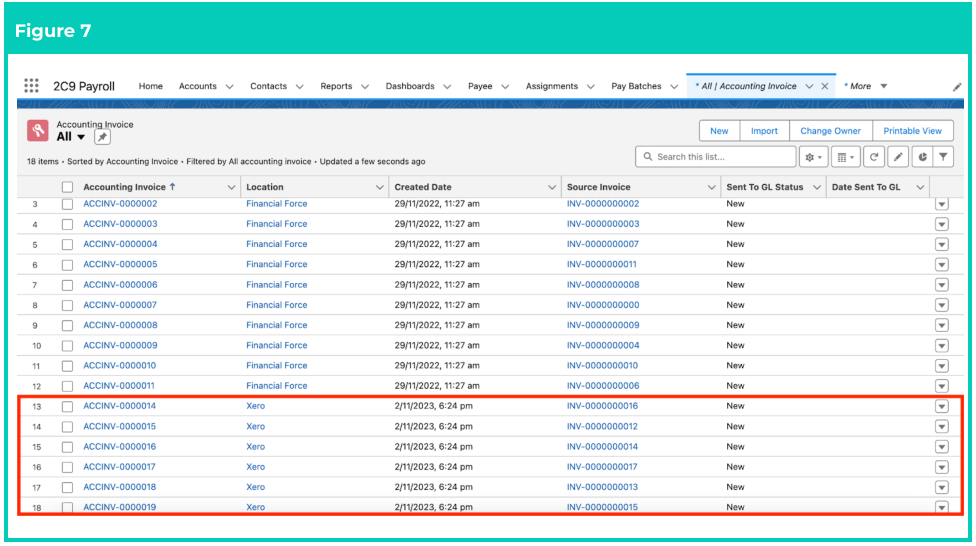This screenshot has width=976, height=546.
Task: Select the ACCINV-0000002 row checkbox
Action: tap(67, 204)
